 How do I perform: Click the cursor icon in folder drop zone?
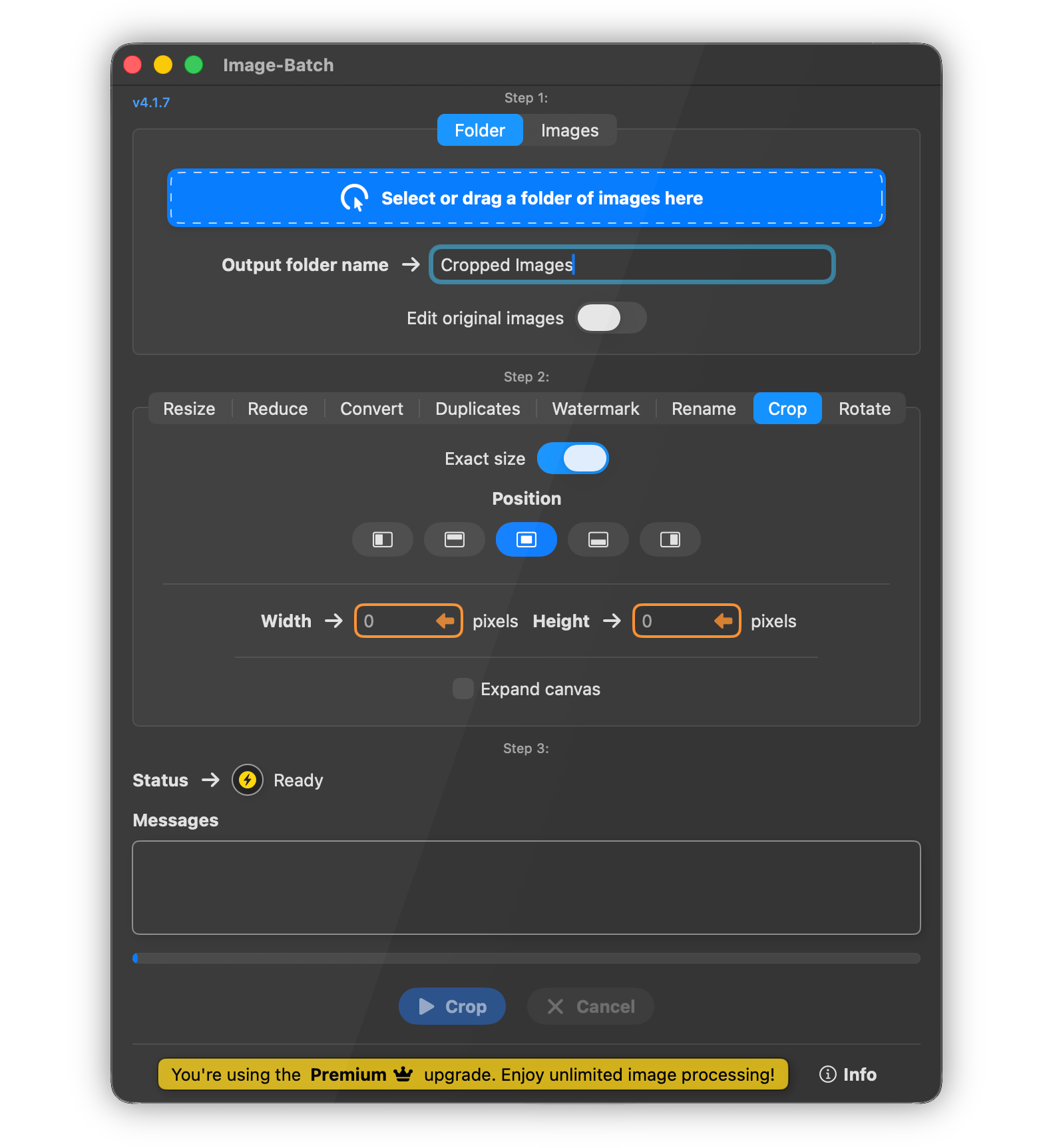pyautogui.click(x=355, y=198)
